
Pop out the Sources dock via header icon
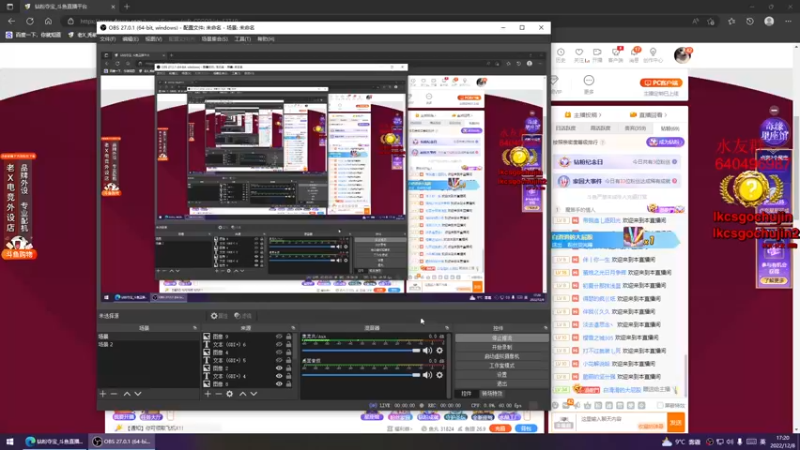(293, 328)
